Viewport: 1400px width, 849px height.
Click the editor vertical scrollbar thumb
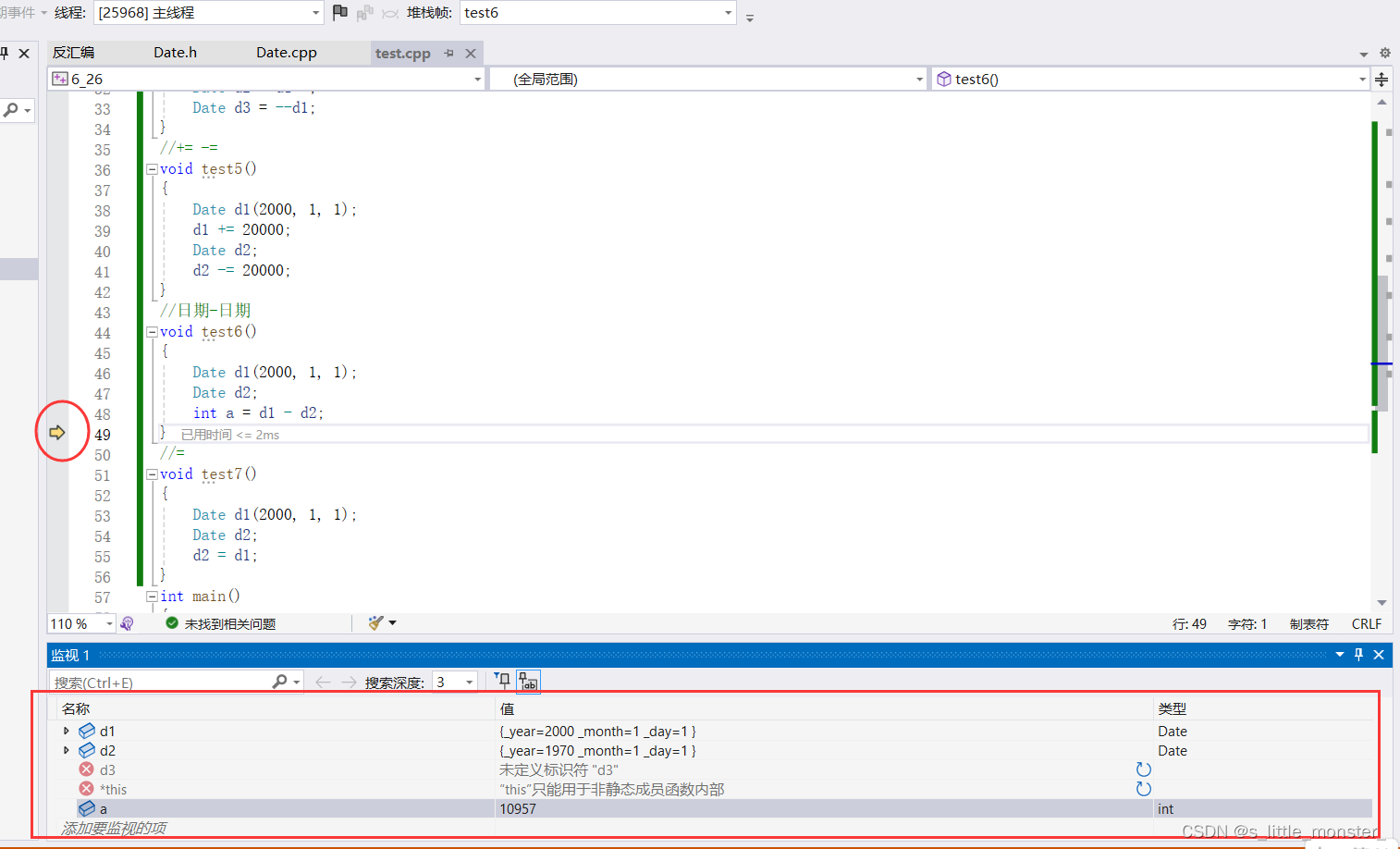1382,342
